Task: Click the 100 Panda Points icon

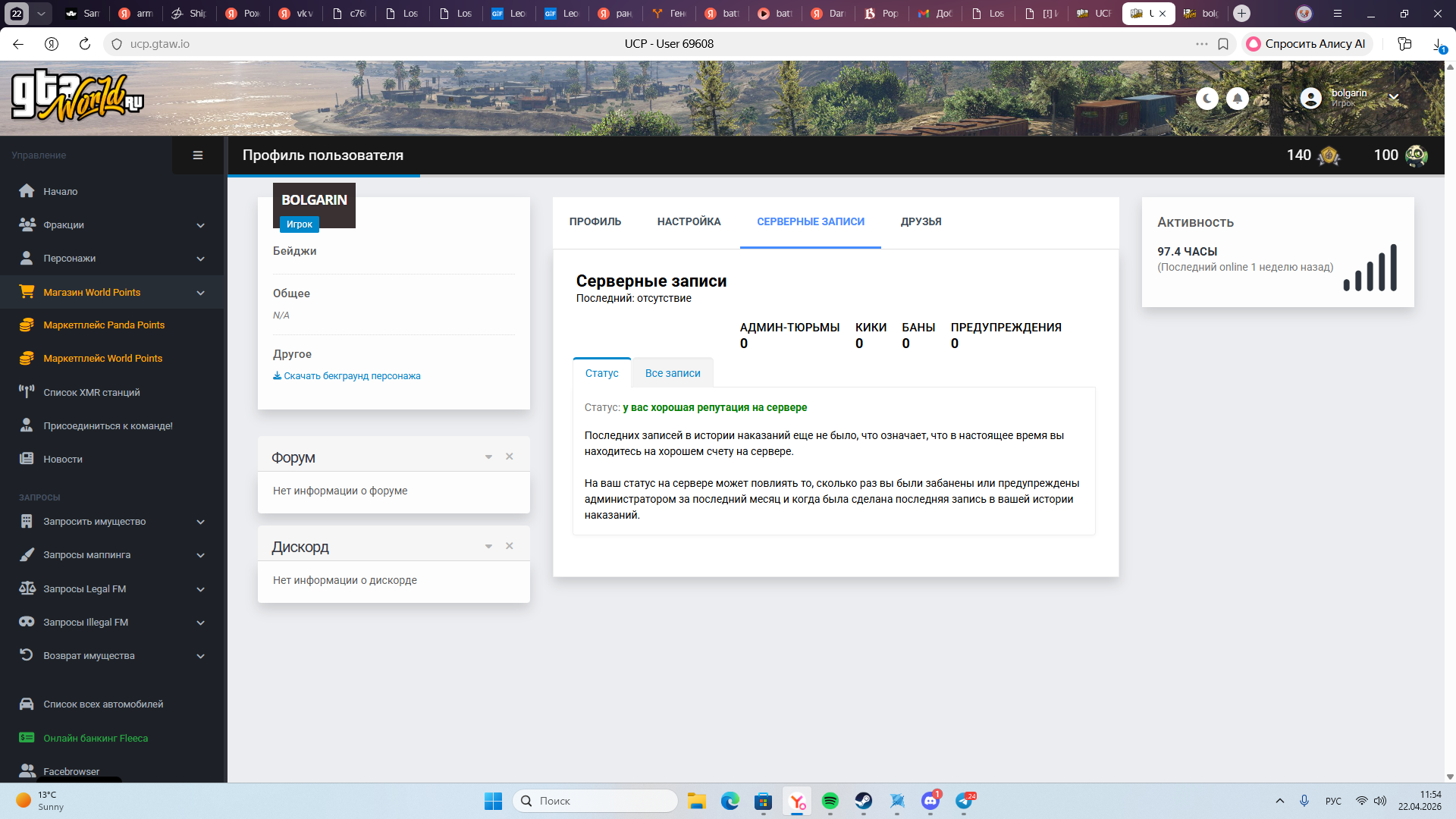Action: 1417,155
